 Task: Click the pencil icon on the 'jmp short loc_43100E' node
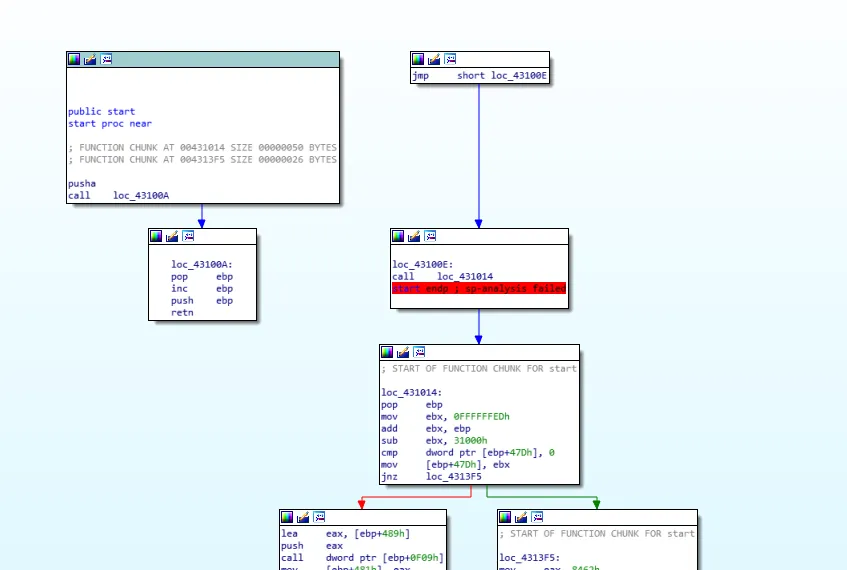click(434, 59)
